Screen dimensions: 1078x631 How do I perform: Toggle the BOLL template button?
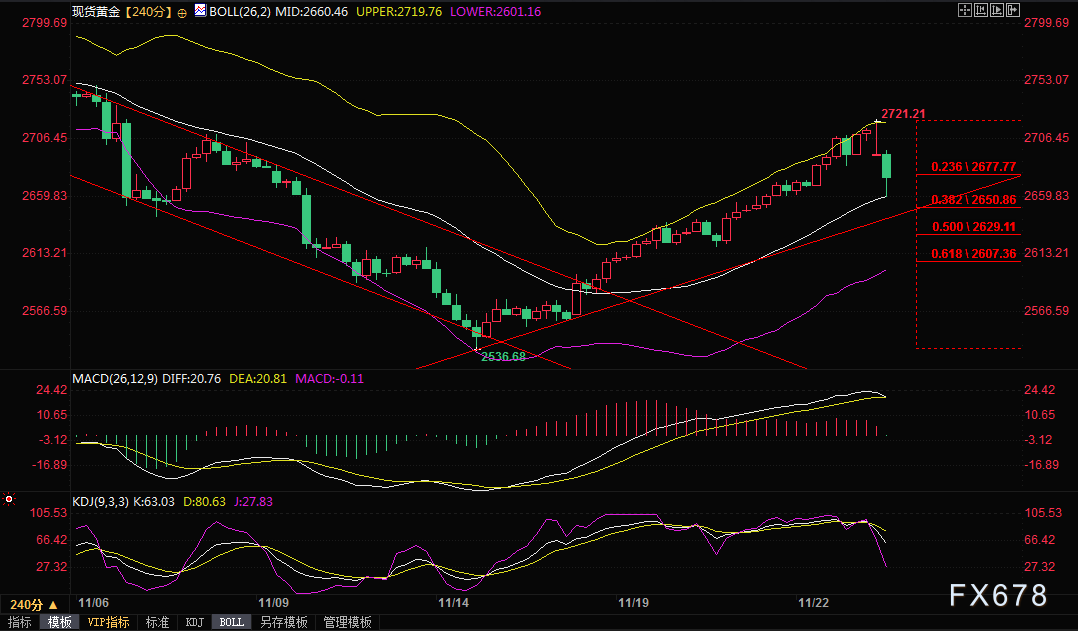click(x=231, y=622)
